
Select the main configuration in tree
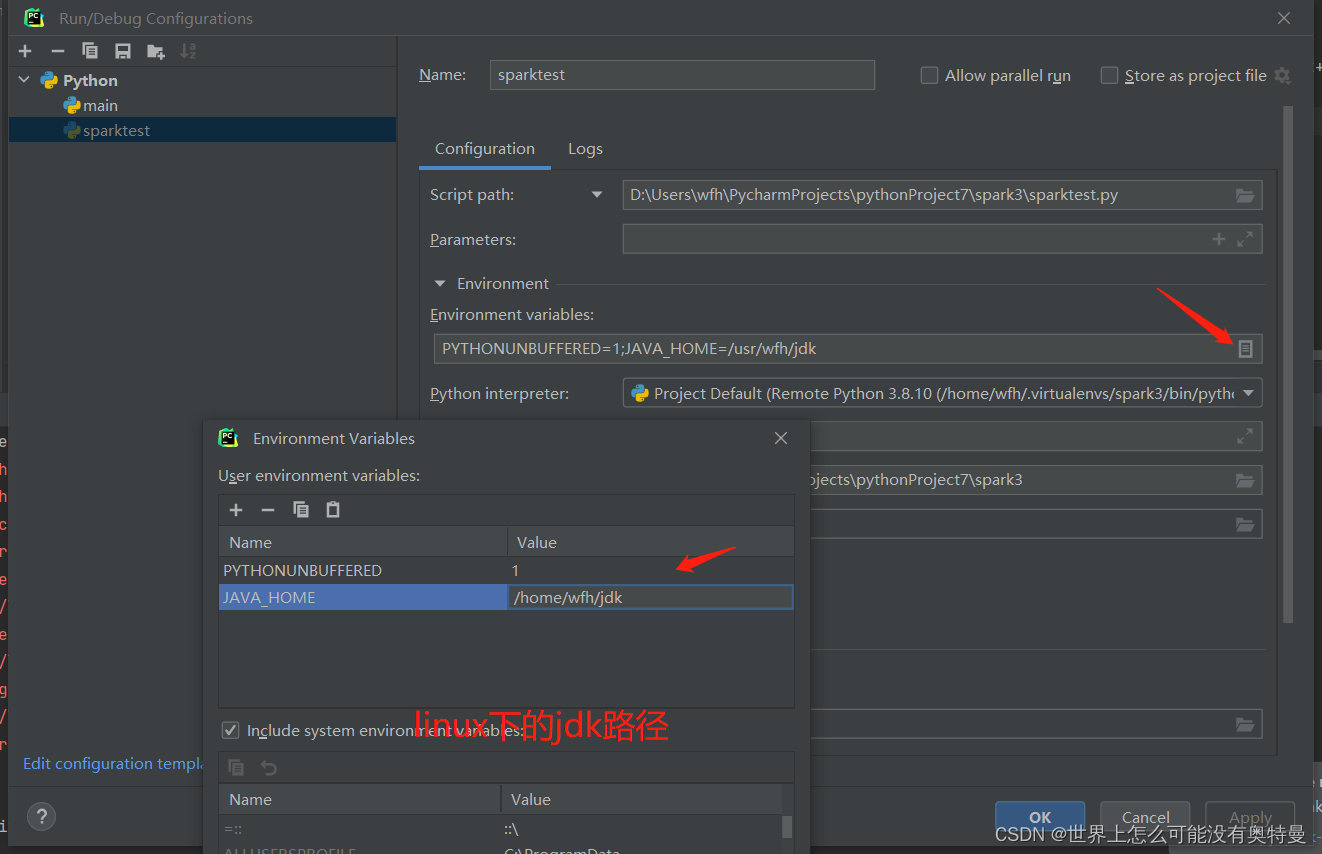(x=100, y=105)
